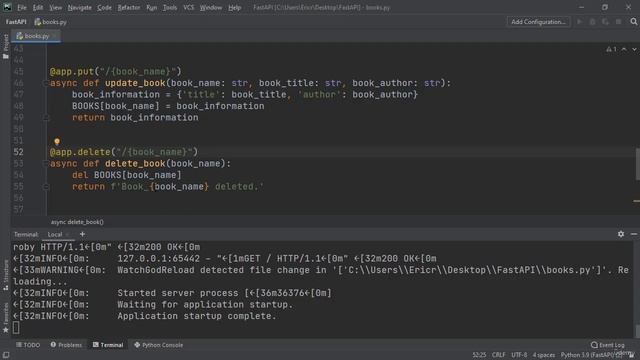Place cursor on @app.delete decorator line
Screen dimensions: 640x360
coord(123,152)
